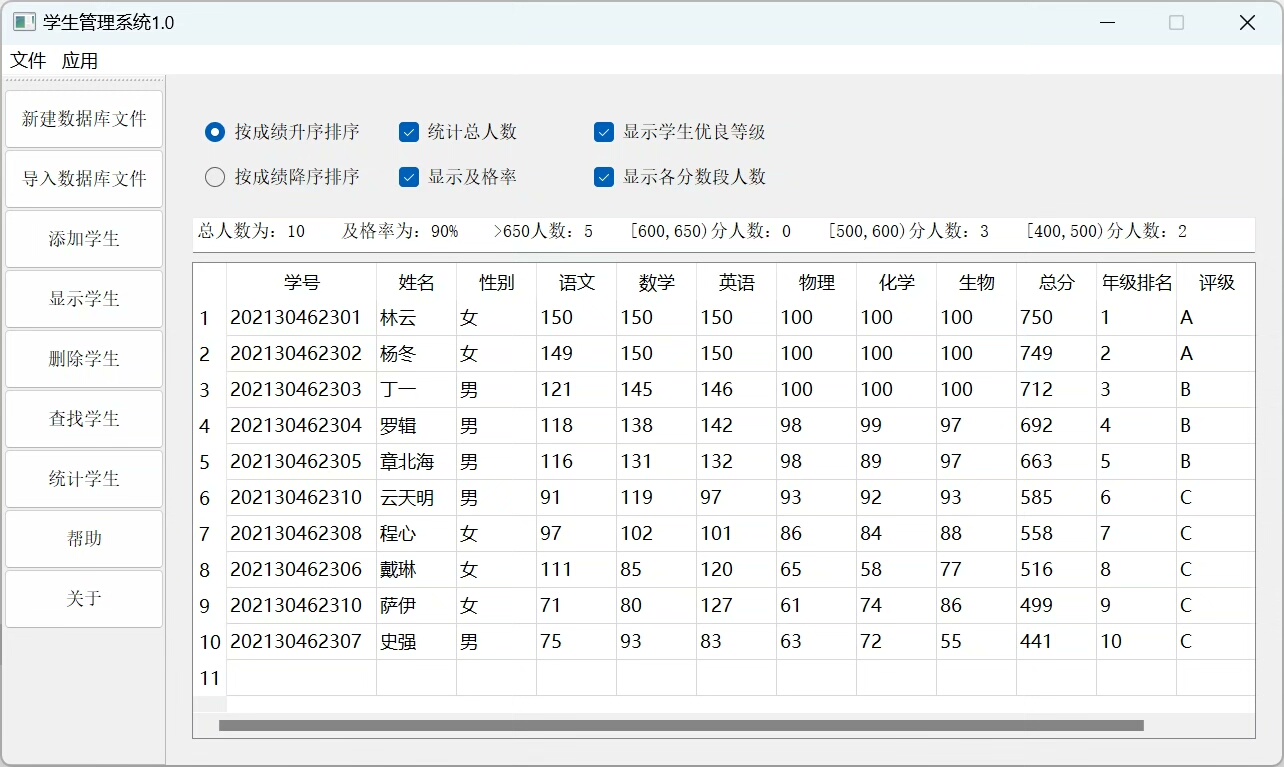Select 按成绩升序排序 radio button

tap(215, 132)
